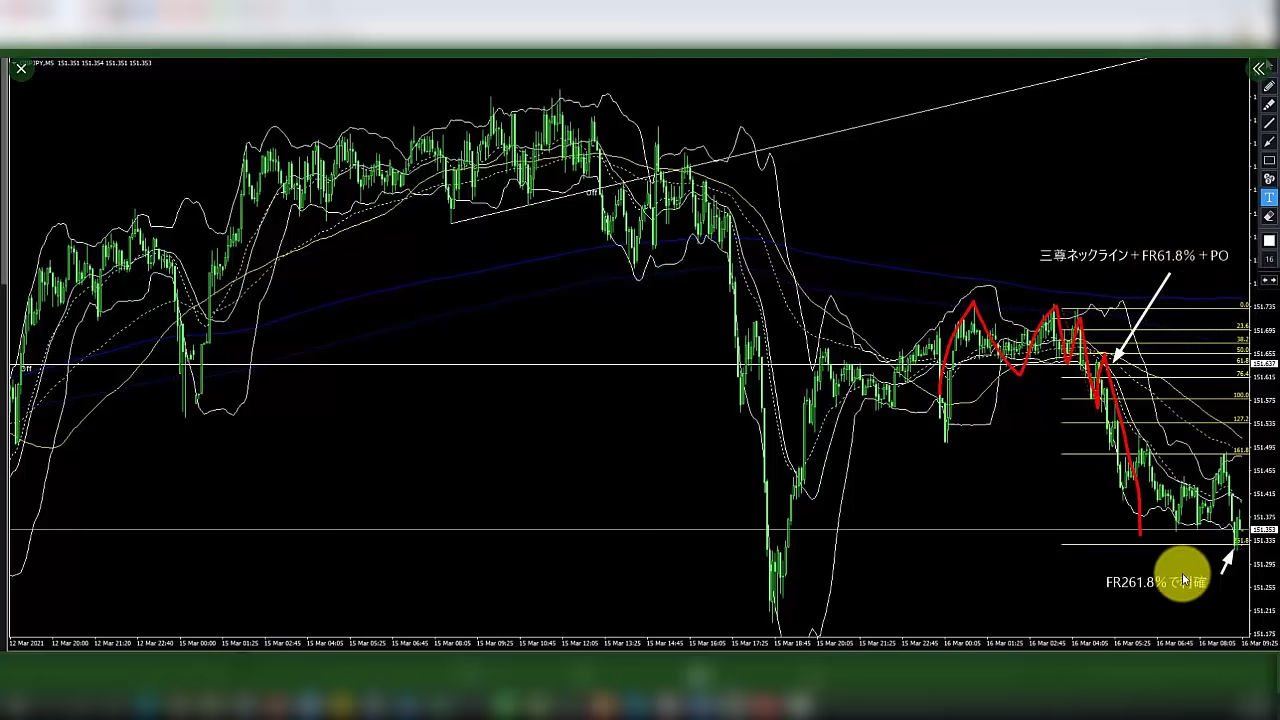Open the font size 16 selector
This screenshot has height=720, width=1280.
click(1269, 260)
